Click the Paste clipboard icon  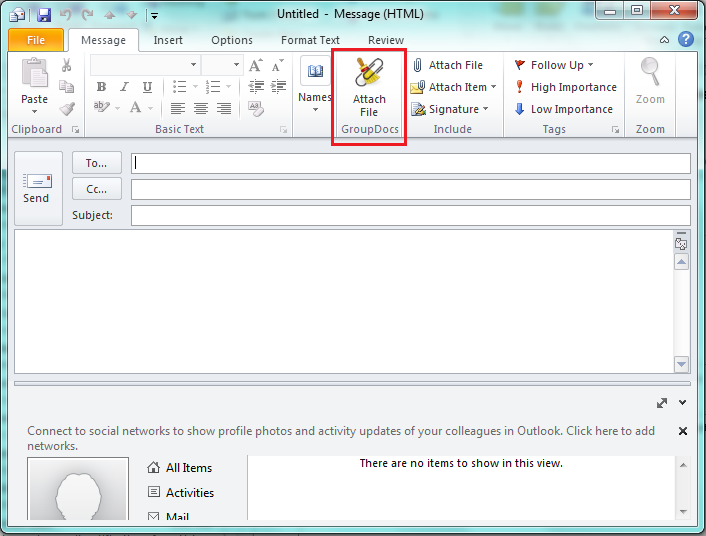click(x=35, y=82)
